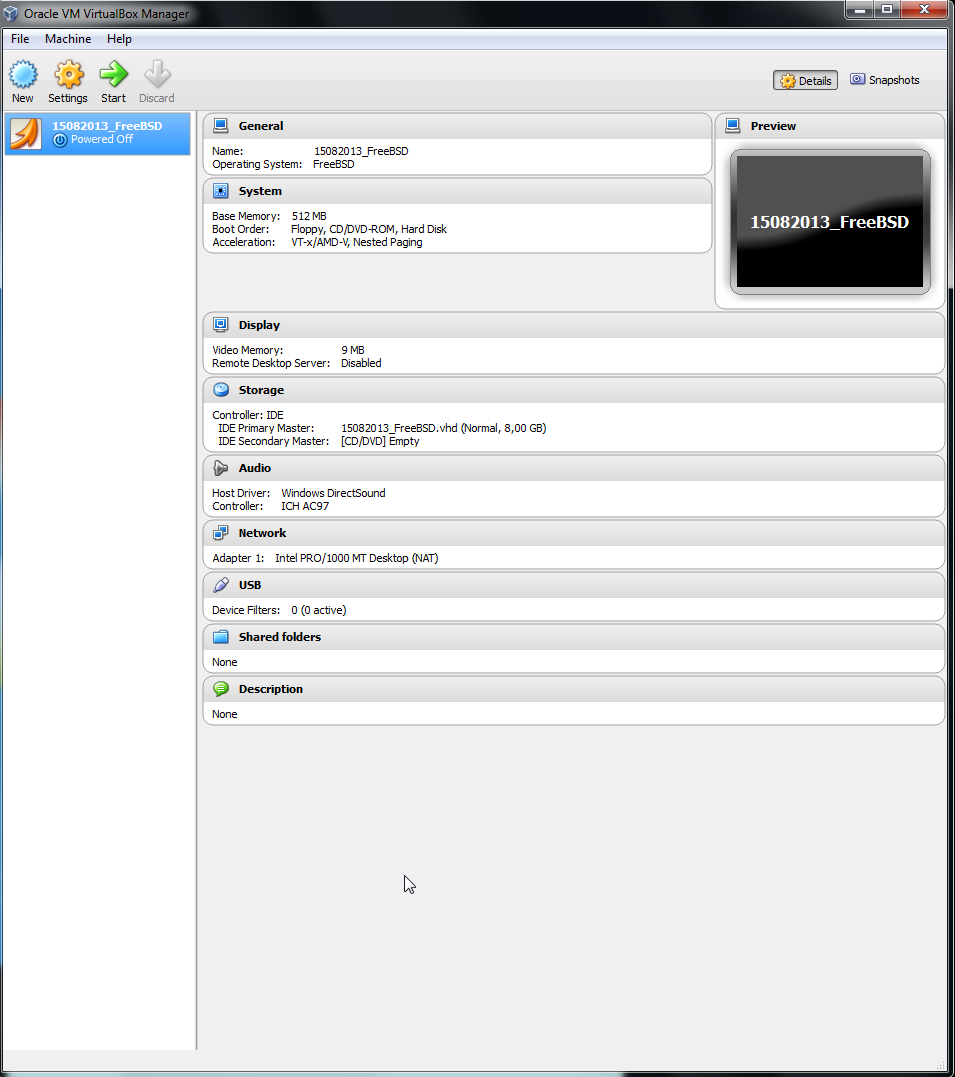The height and width of the screenshot is (1077, 955).
Task: Click the USB section plug icon
Action: [x=221, y=585]
